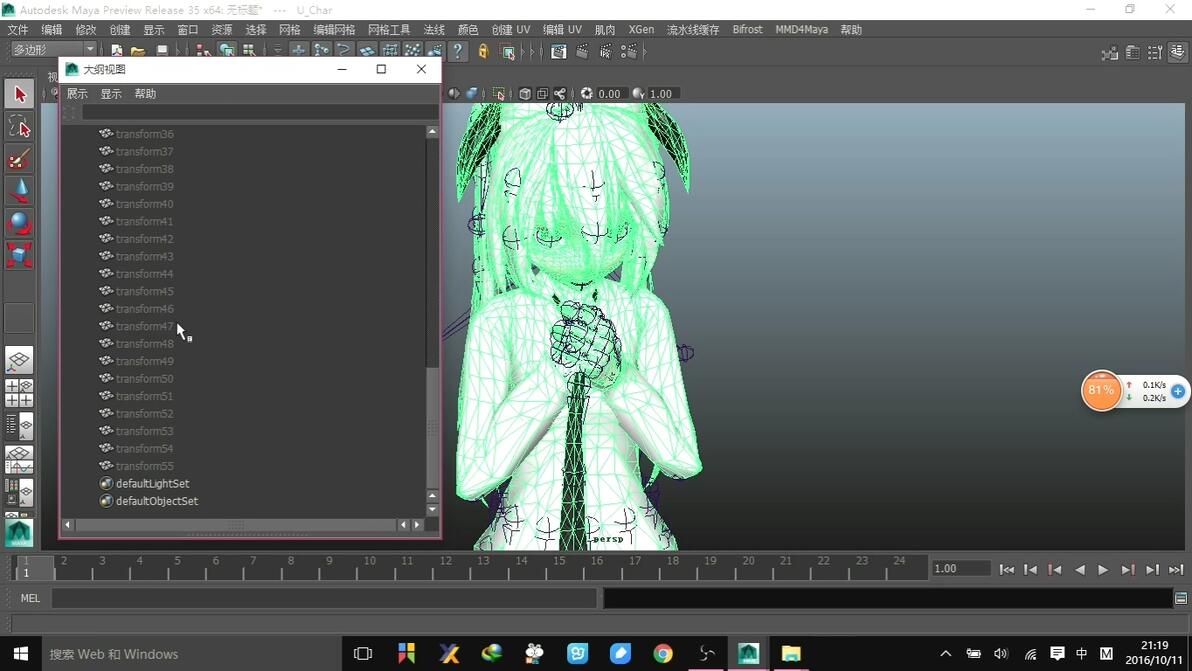1192x671 pixels.
Task: Go to end of playback range
Action: point(1176,569)
